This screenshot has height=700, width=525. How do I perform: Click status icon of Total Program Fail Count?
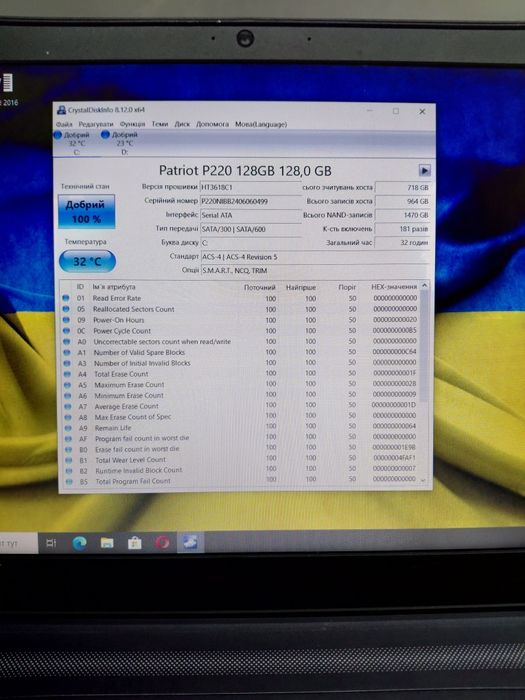(x=69, y=482)
